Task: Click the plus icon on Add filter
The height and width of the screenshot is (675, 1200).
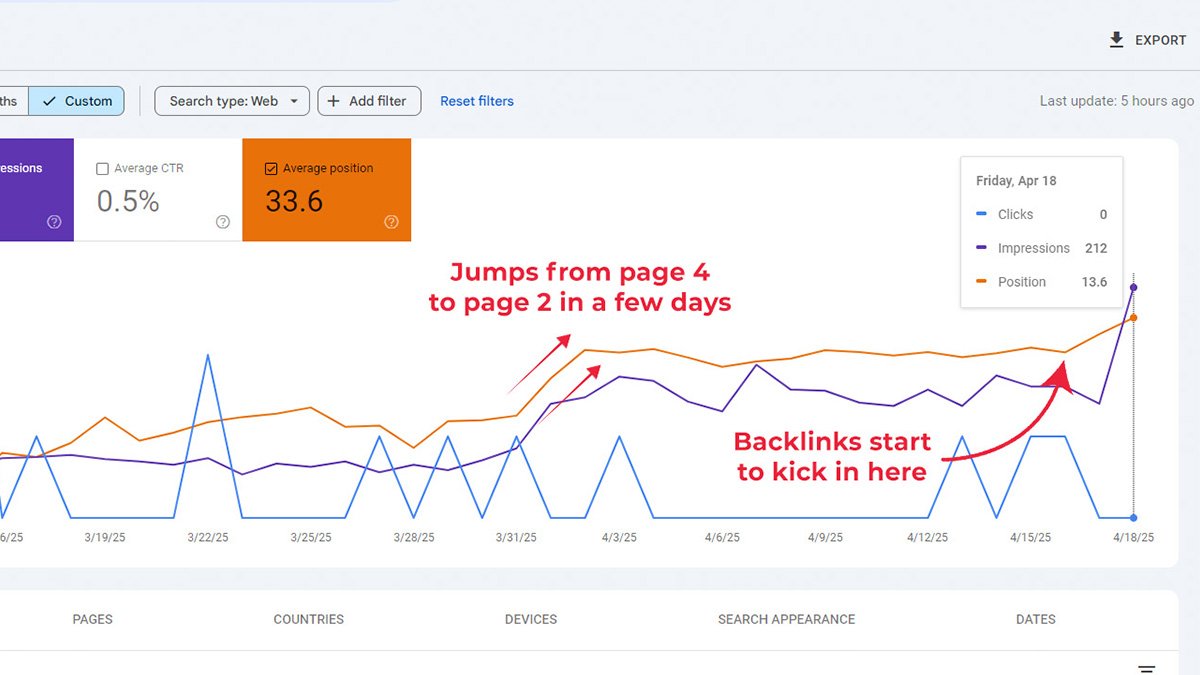Action: pos(334,101)
